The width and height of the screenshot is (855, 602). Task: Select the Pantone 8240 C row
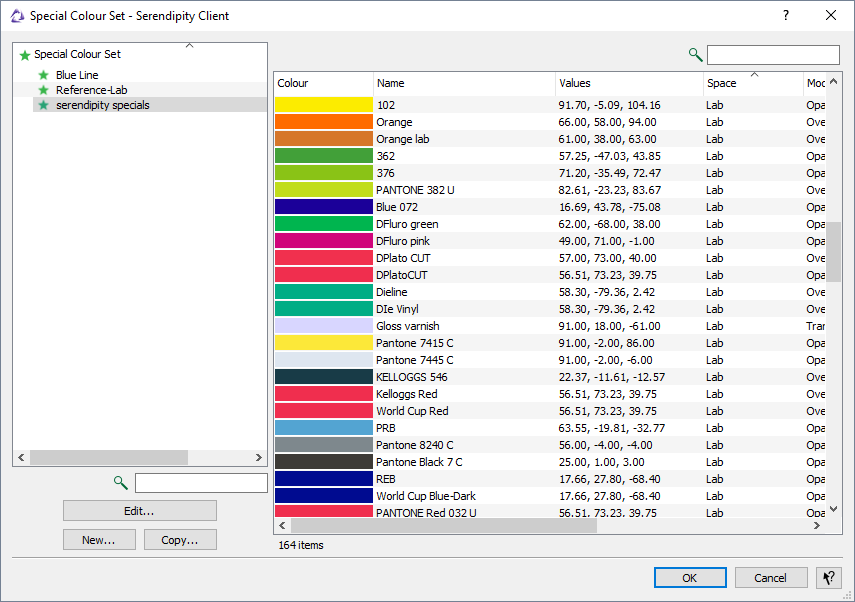550,445
